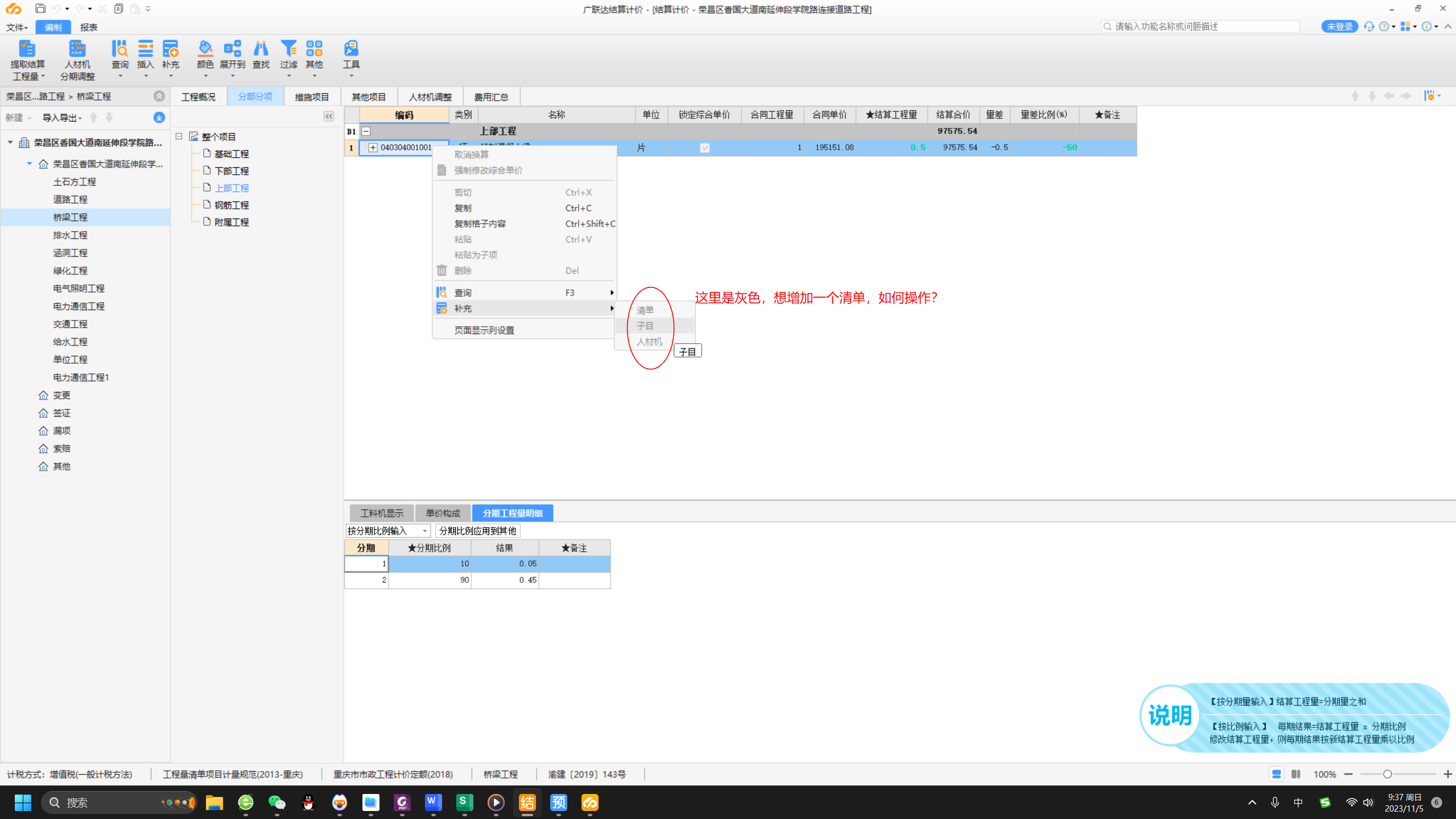Collapse the section tree with double-chevron button
This screenshot has height=819, width=1456.
coord(329,116)
